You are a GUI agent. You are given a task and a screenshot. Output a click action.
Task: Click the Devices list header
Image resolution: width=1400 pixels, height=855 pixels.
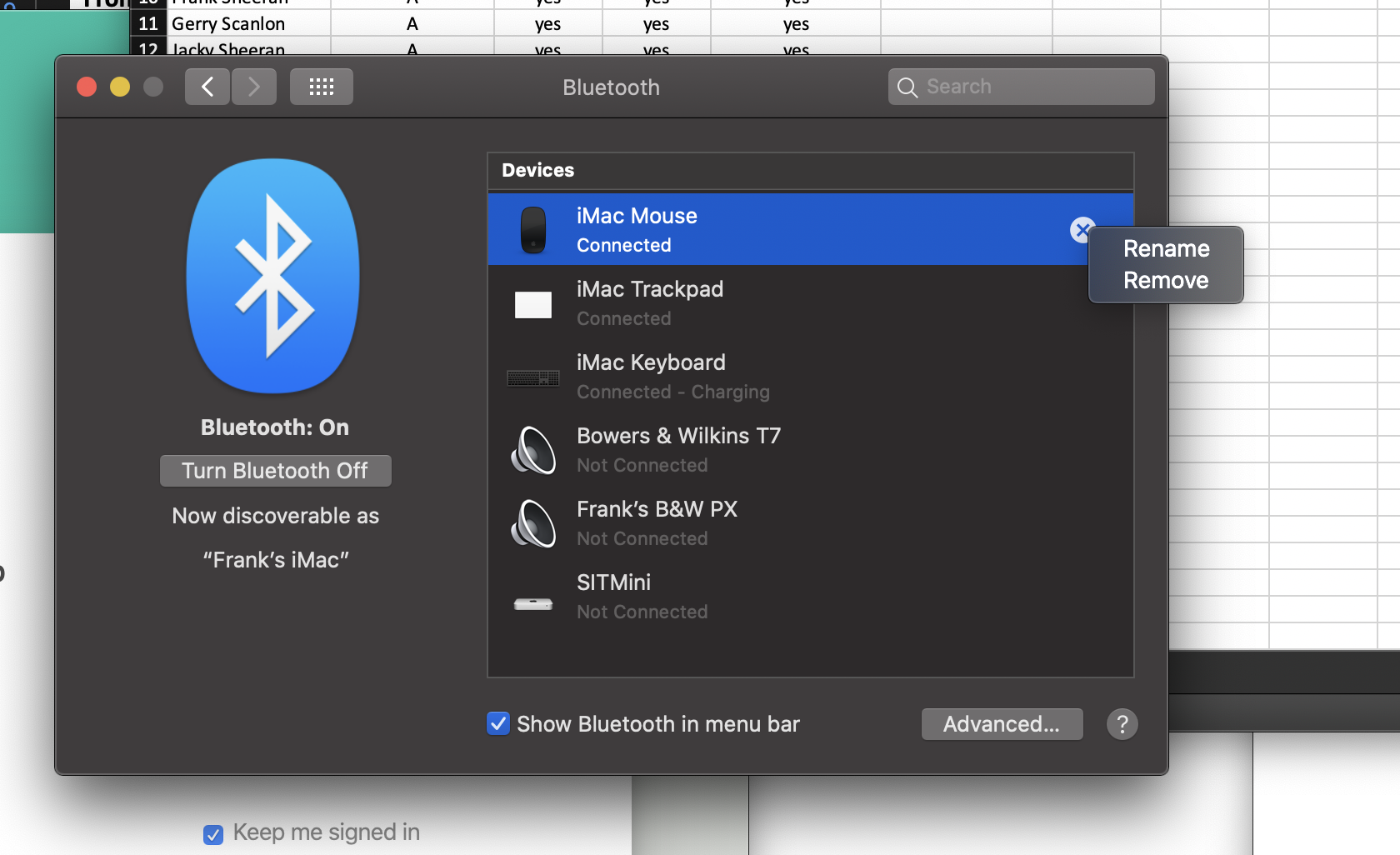811,171
